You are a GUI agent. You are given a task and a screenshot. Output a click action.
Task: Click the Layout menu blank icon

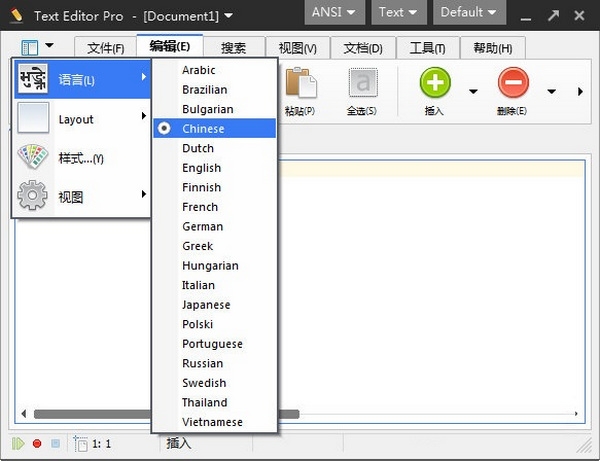pos(33,118)
